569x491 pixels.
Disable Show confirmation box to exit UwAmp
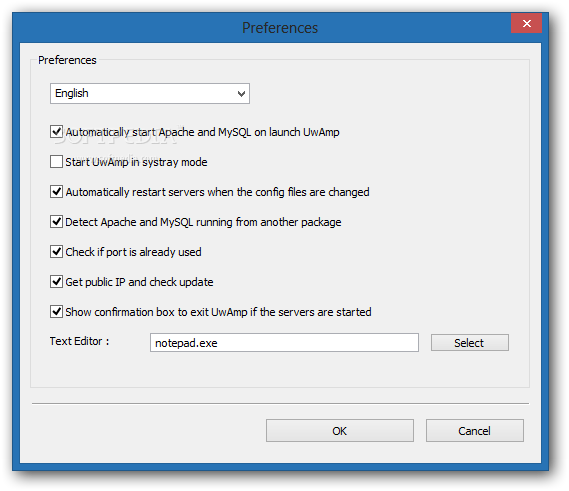point(56,312)
